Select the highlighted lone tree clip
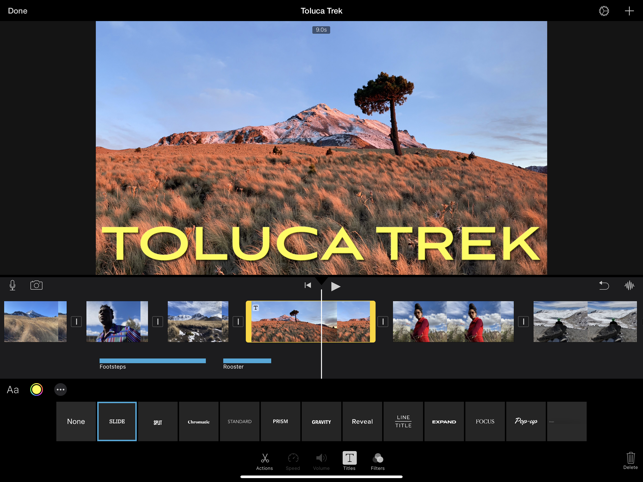The width and height of the screenshot is (643, 482). [310, 322]
